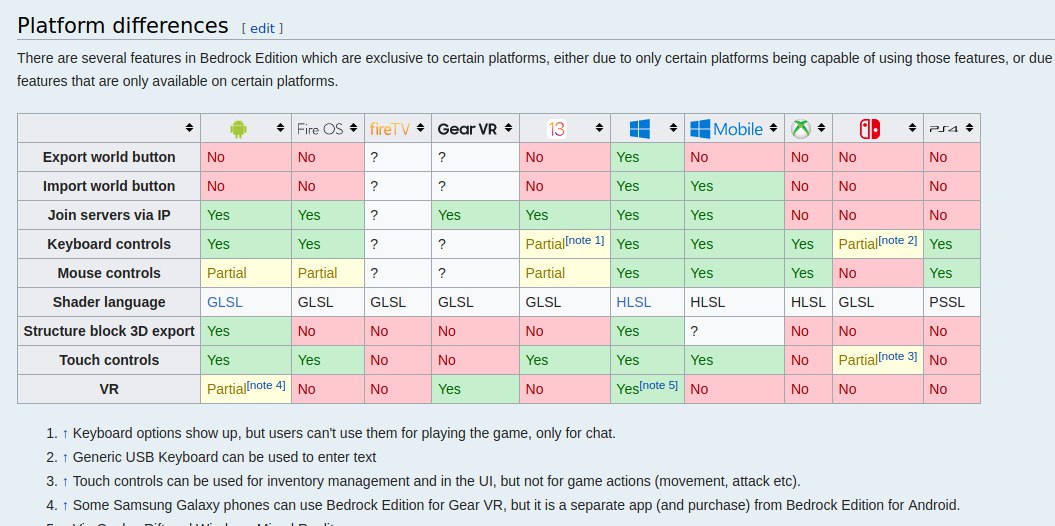This screenshot has width=1055, height=526.
Task: Jump back from footnote 4 up arrow
Action: 65,505
